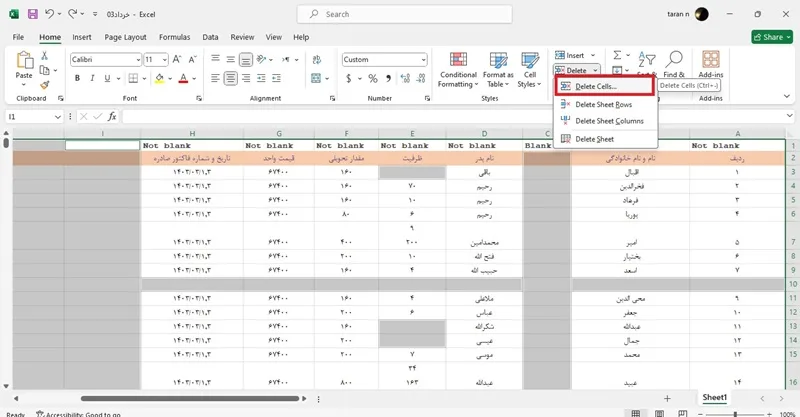Screen dimensions: 800x417
Task: Click the Percent Style icon
Action: coord(373,78)
